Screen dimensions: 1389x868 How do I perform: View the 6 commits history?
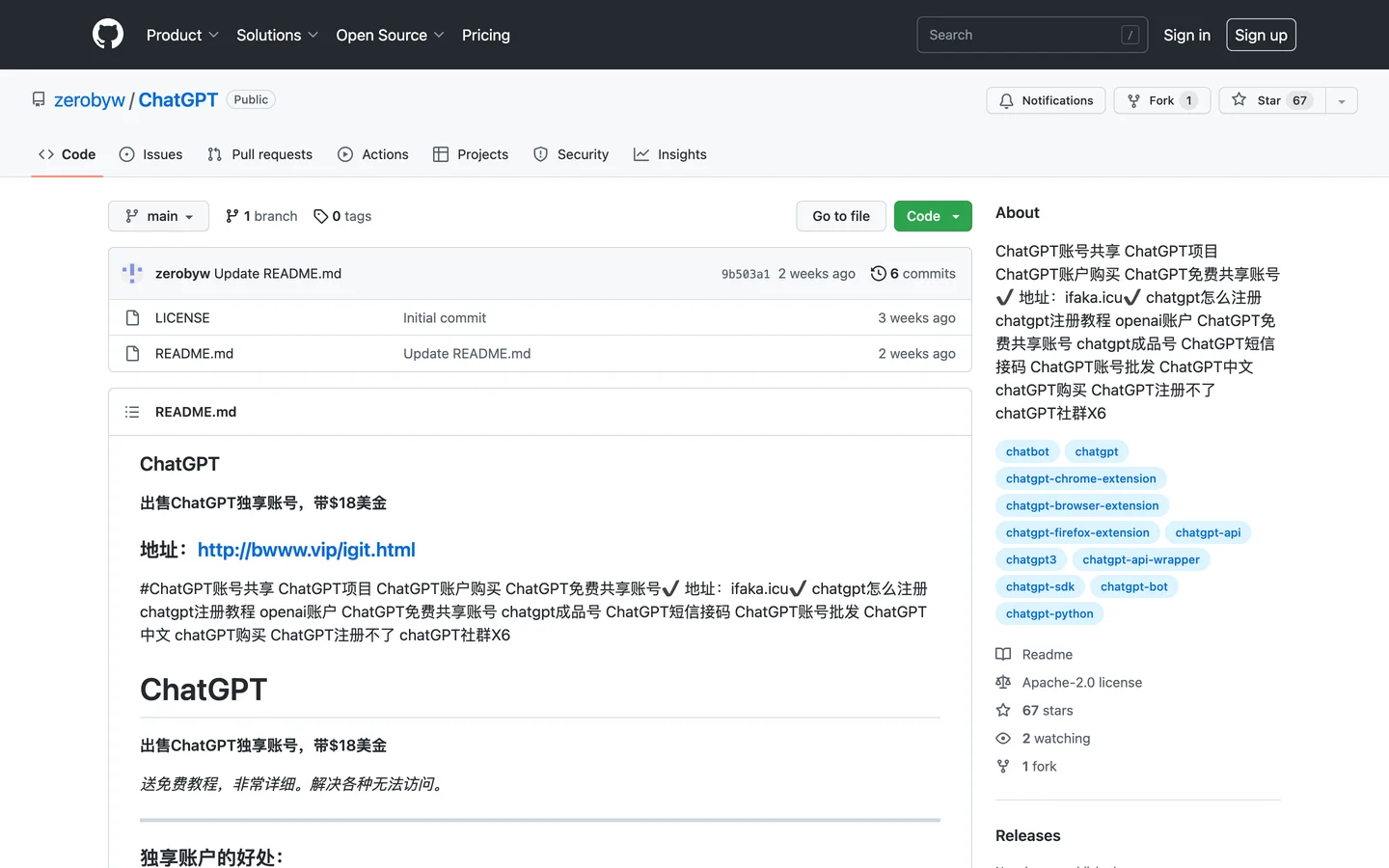coord(913,274)
